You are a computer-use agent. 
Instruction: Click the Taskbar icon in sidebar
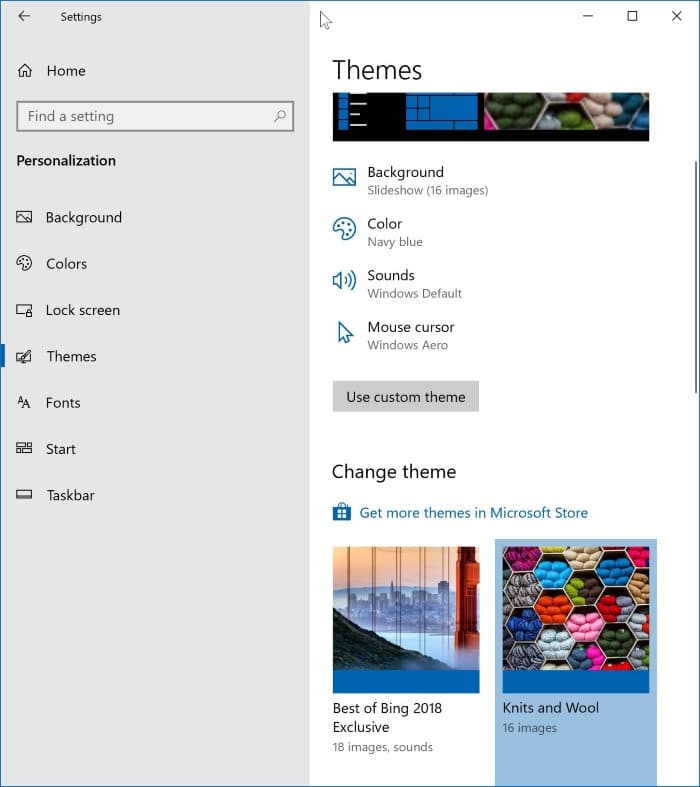24,495
